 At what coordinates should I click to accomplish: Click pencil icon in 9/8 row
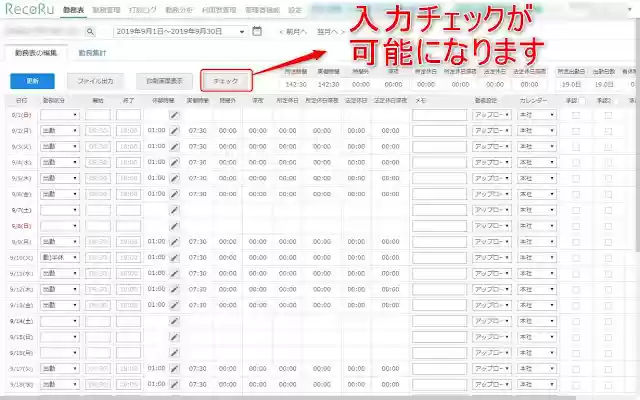174,226
